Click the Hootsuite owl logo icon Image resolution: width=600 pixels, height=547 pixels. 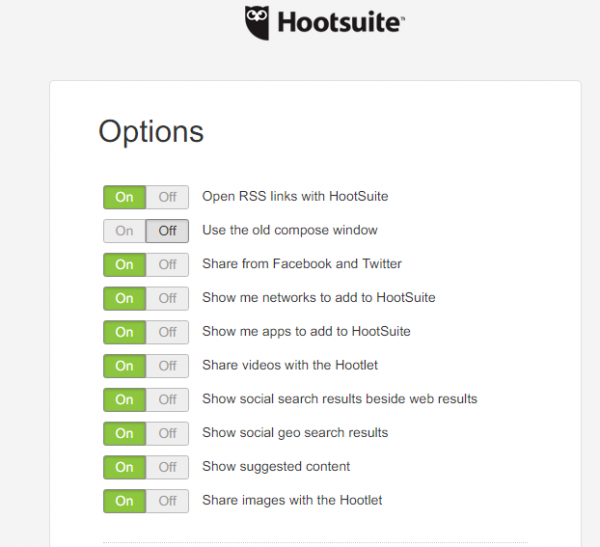tap(258, 23)
